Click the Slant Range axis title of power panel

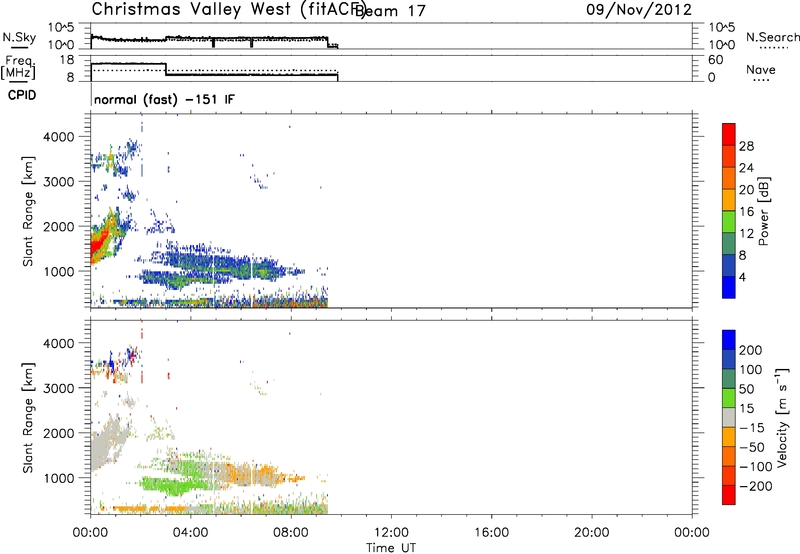28,211
